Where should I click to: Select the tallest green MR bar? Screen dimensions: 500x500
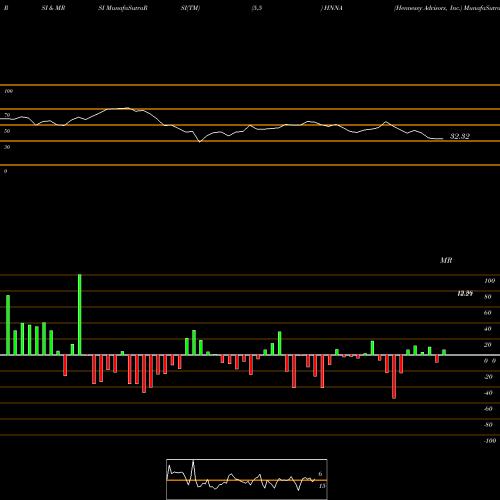[79, 315]
